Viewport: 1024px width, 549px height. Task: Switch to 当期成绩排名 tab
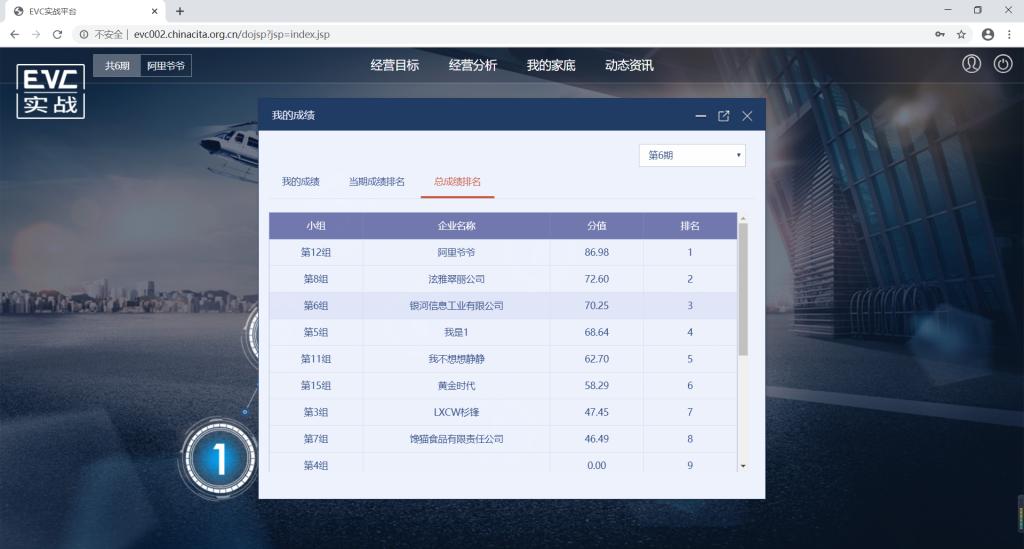click(376, 182)
